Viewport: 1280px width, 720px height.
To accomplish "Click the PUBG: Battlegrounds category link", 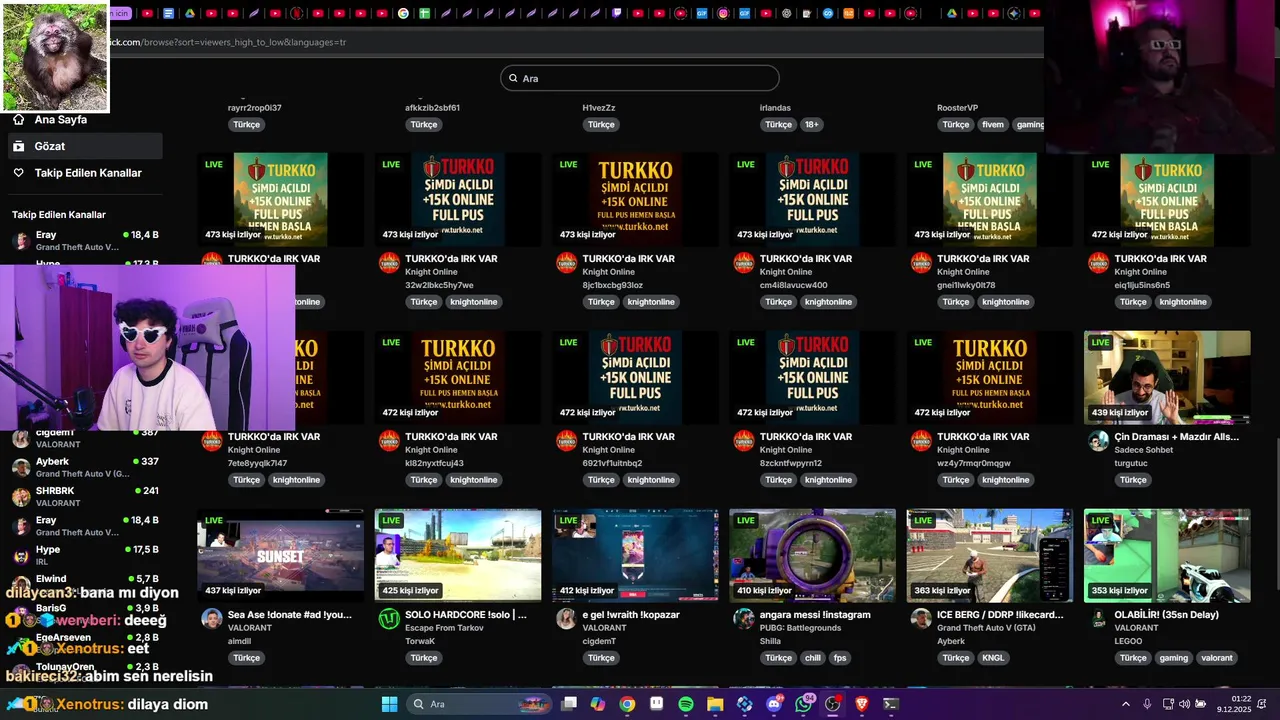I will 801,628.
